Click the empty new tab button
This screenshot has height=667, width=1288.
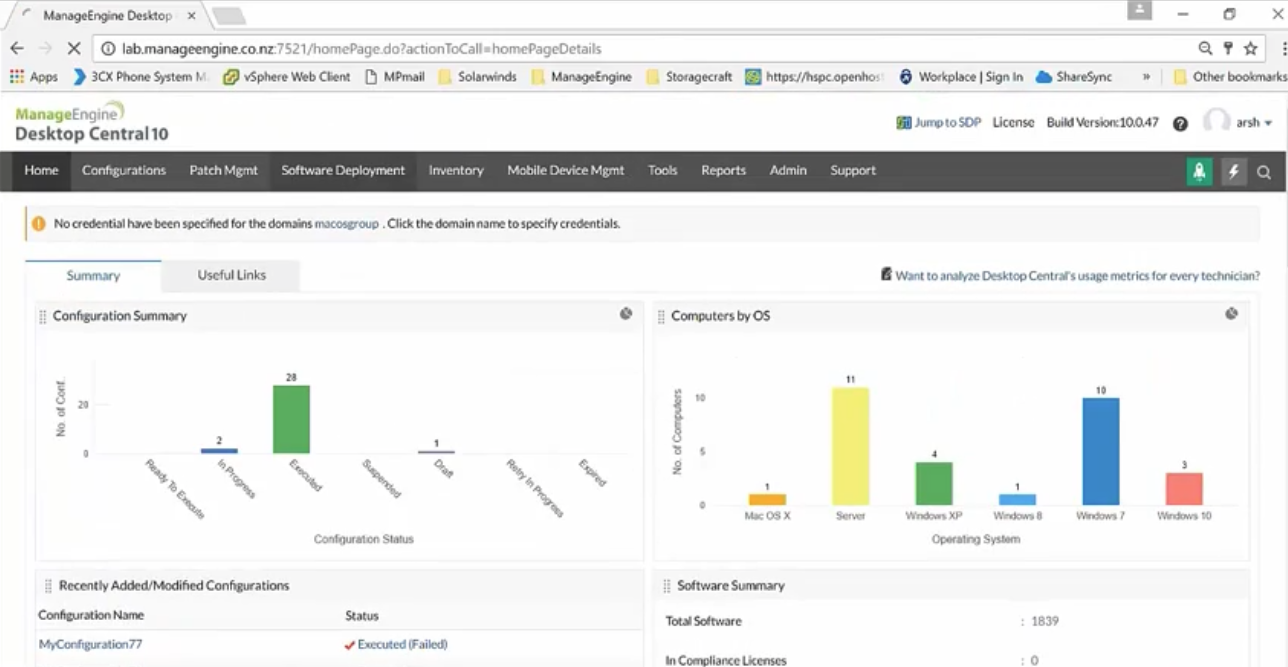pyautogui.click(x=229, y=16)
